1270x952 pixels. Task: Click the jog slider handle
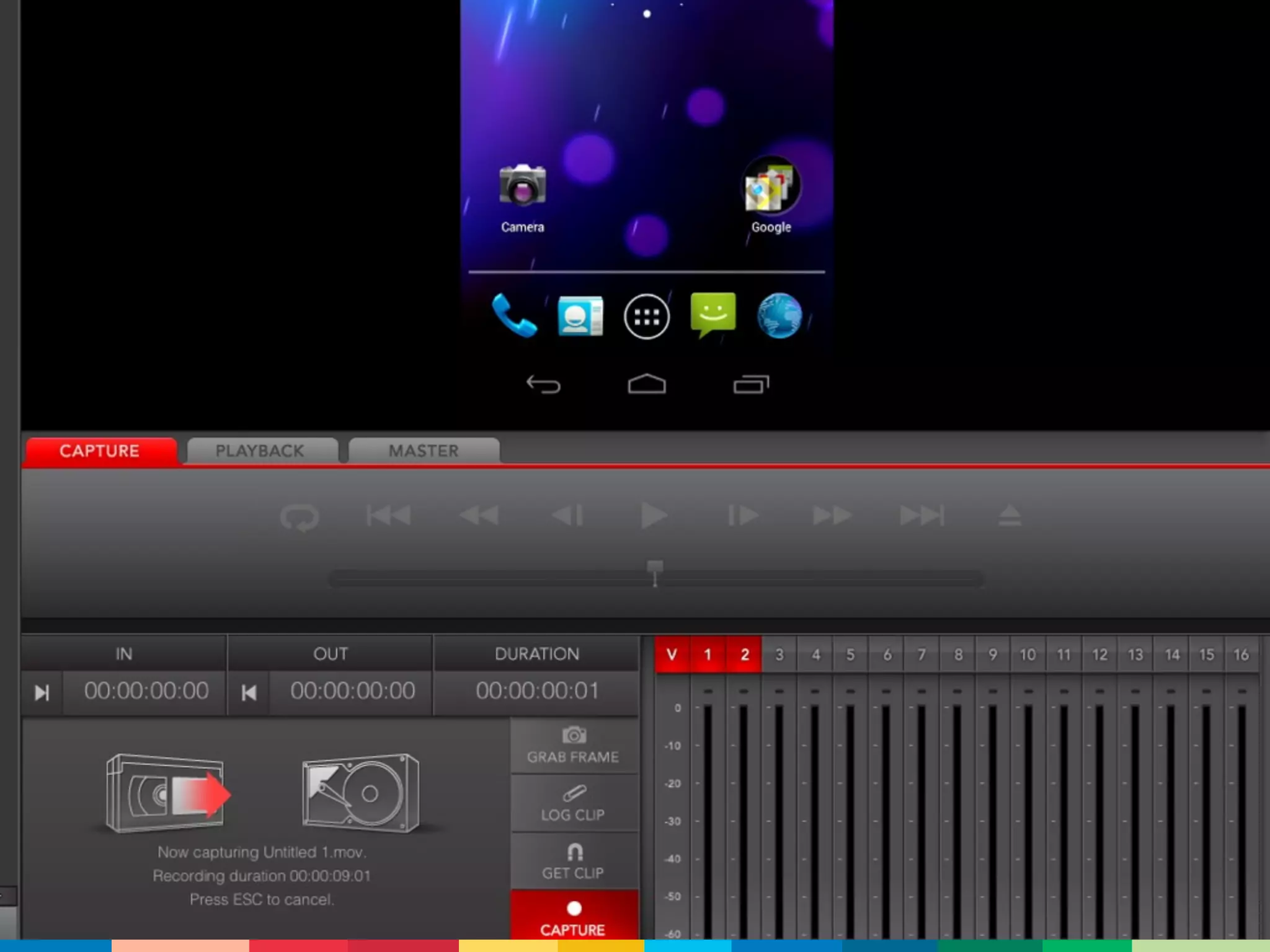(655, 568)
